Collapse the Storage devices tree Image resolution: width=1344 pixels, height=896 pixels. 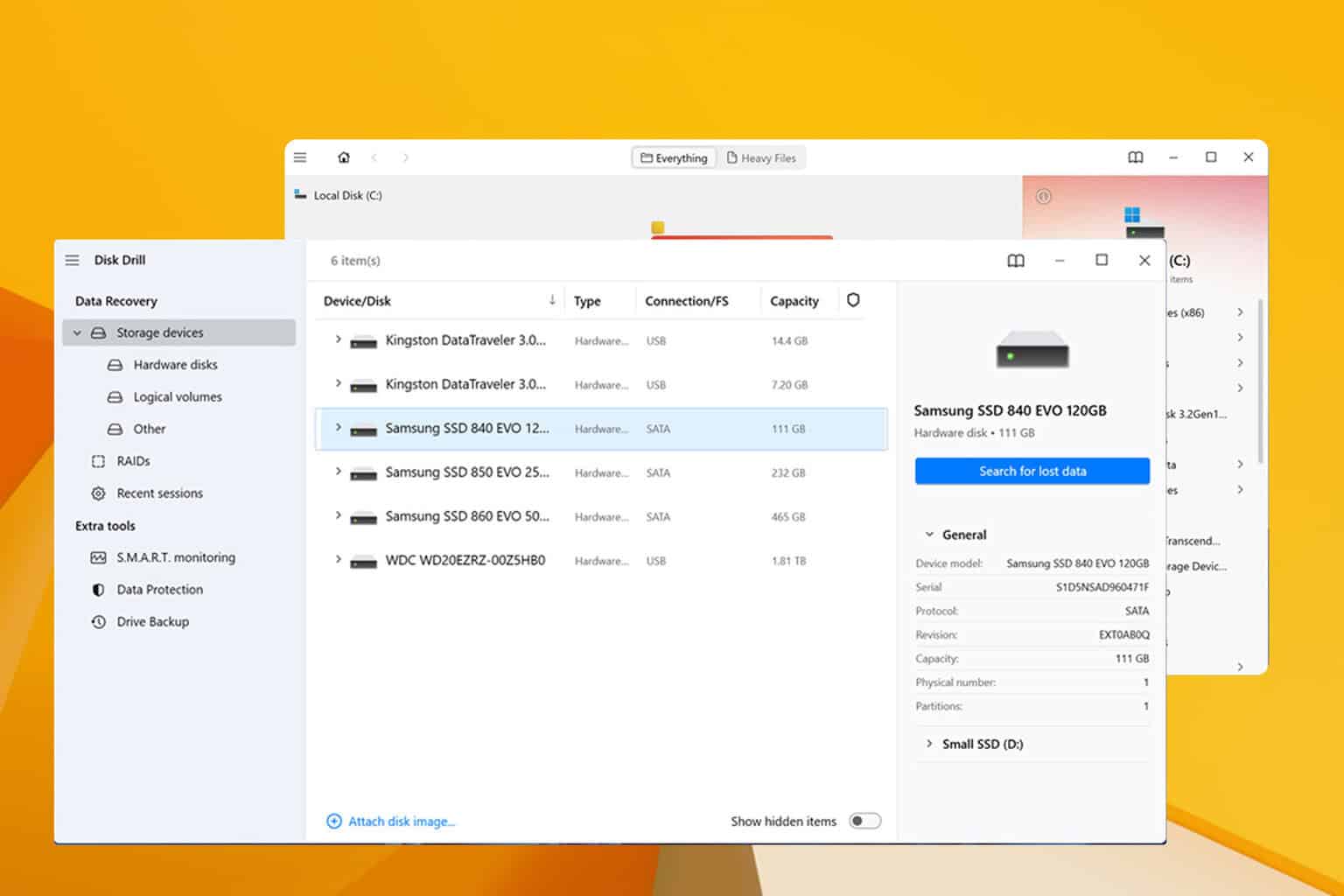click(77, 332)
